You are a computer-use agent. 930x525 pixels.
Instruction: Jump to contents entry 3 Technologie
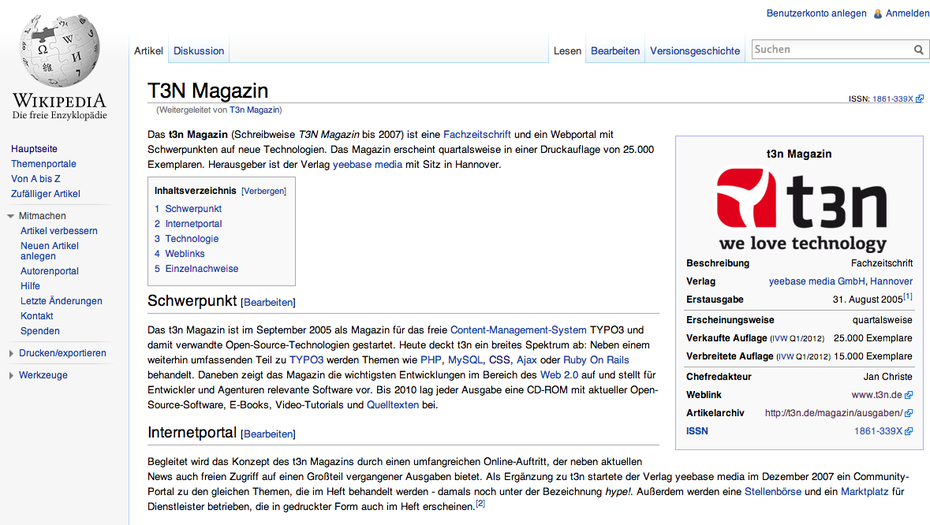pyautogui.click(x=186, y=238)
